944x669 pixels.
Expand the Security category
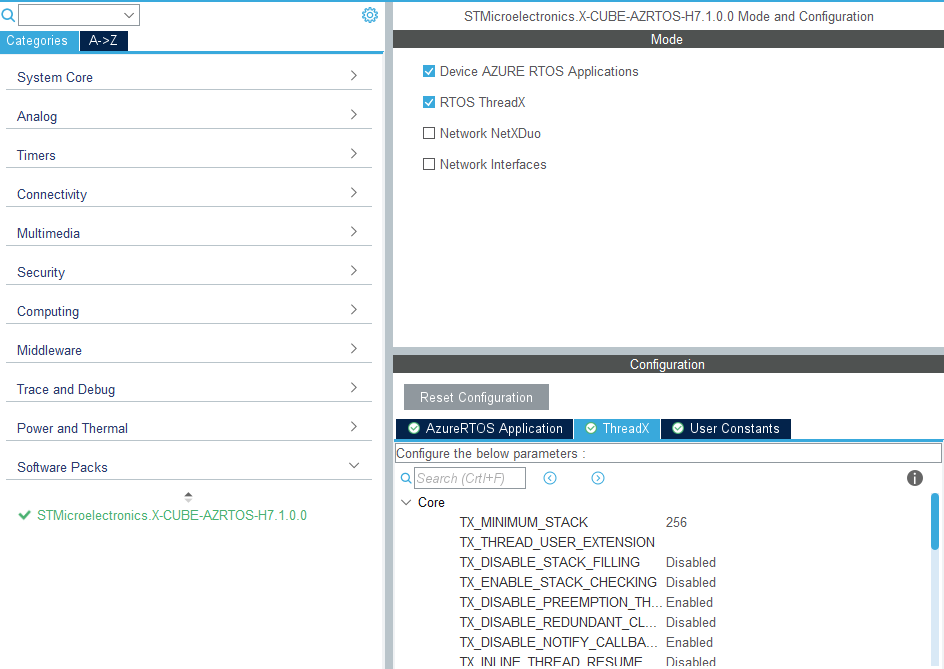coord(188,272)
